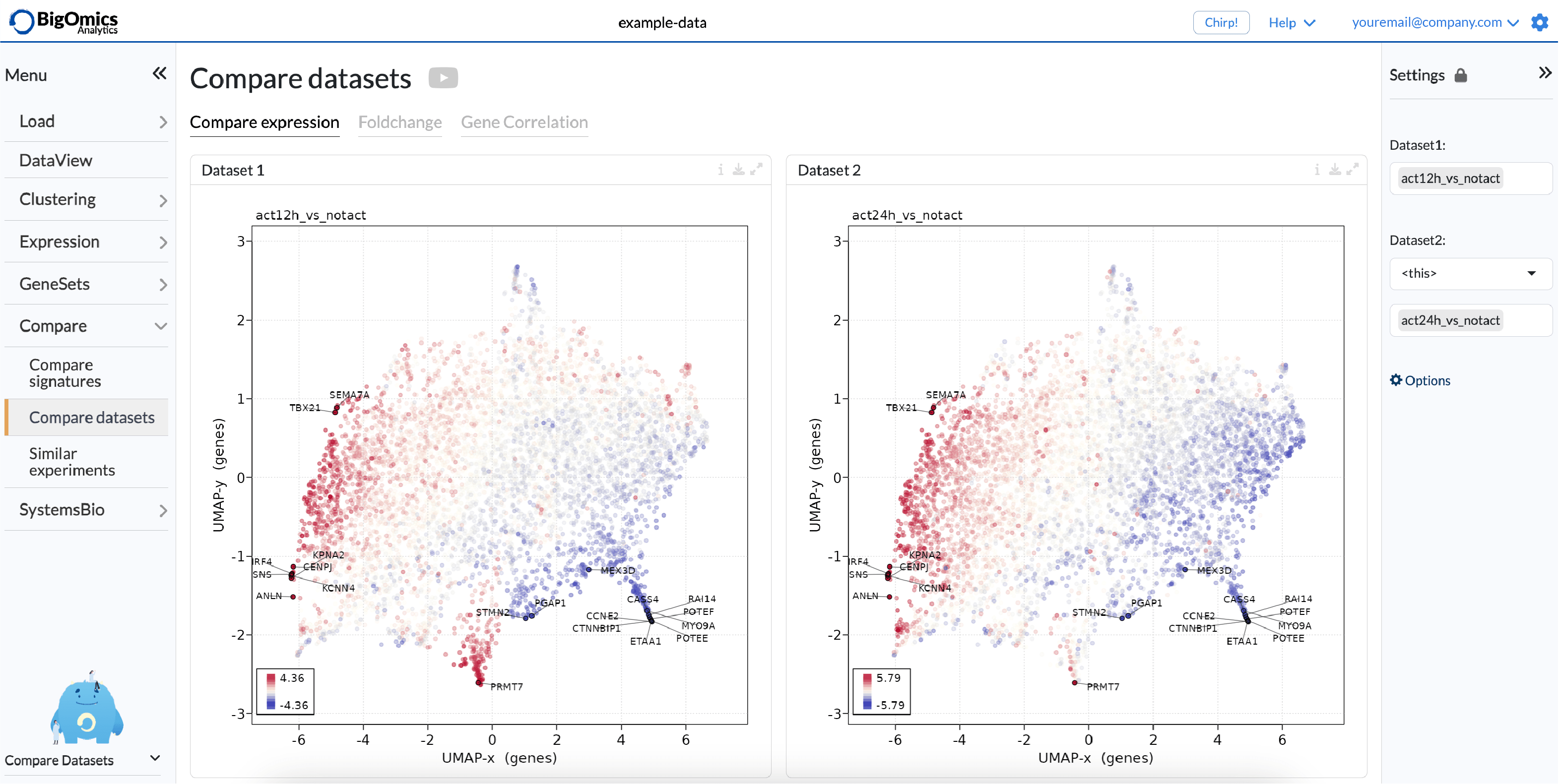Viewport: 1559px width, 784px height.
Task: Download the Dataset 2 plot
Action: click(x=1335, y=170)
